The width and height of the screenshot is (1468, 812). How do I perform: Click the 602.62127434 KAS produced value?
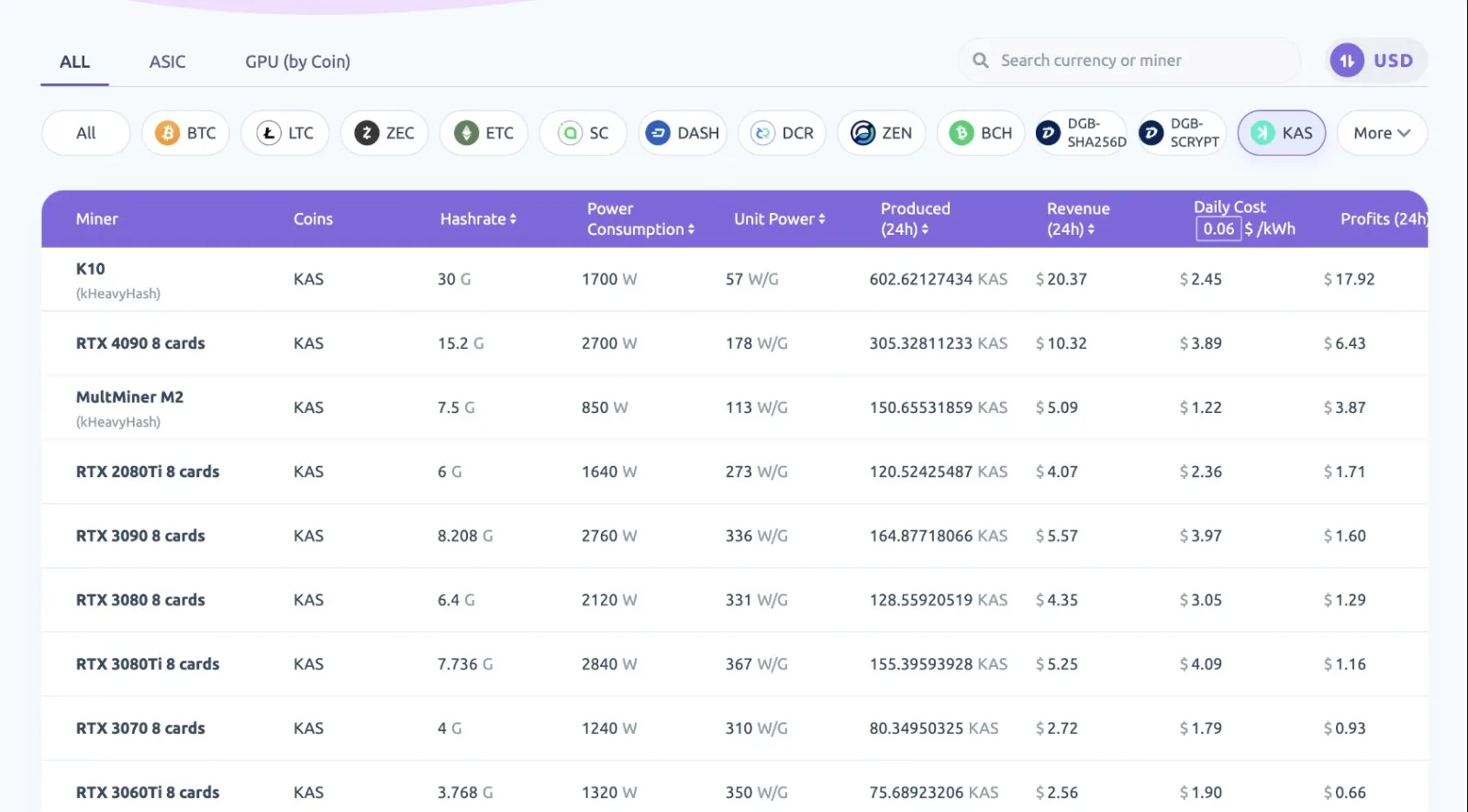[x=939, y=279]
